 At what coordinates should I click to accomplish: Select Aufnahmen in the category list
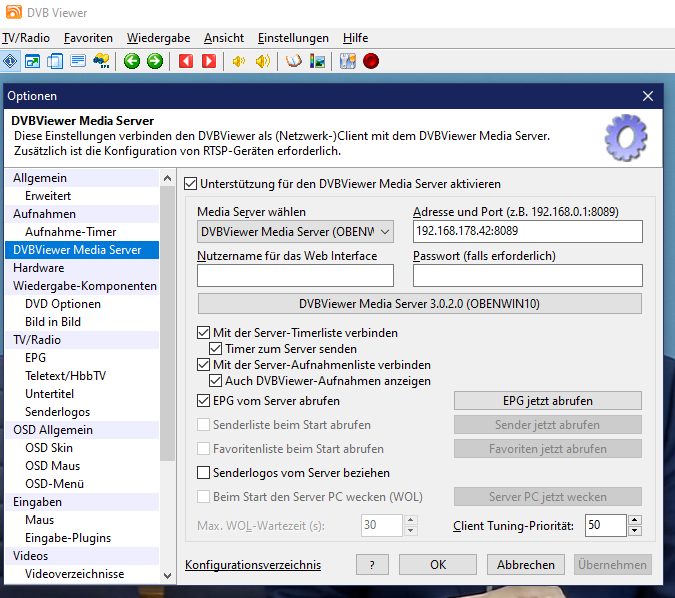82,214
